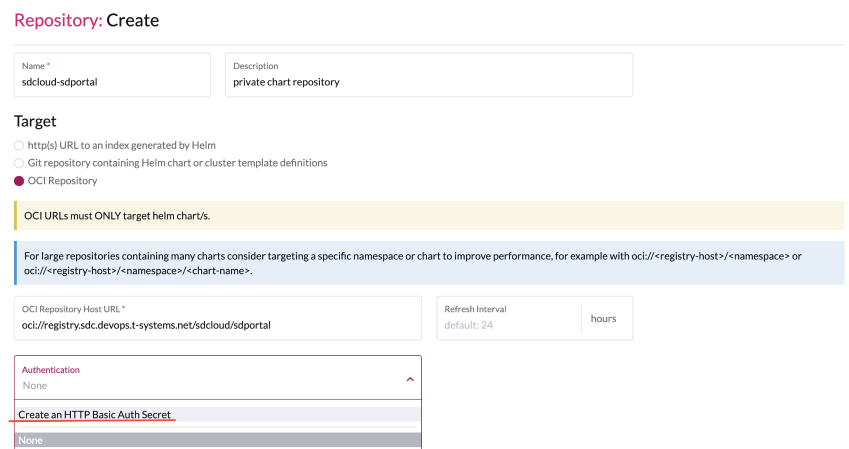
Task: Collapse the Authentication dropdown using the chevron
Action: click(409, 379)
